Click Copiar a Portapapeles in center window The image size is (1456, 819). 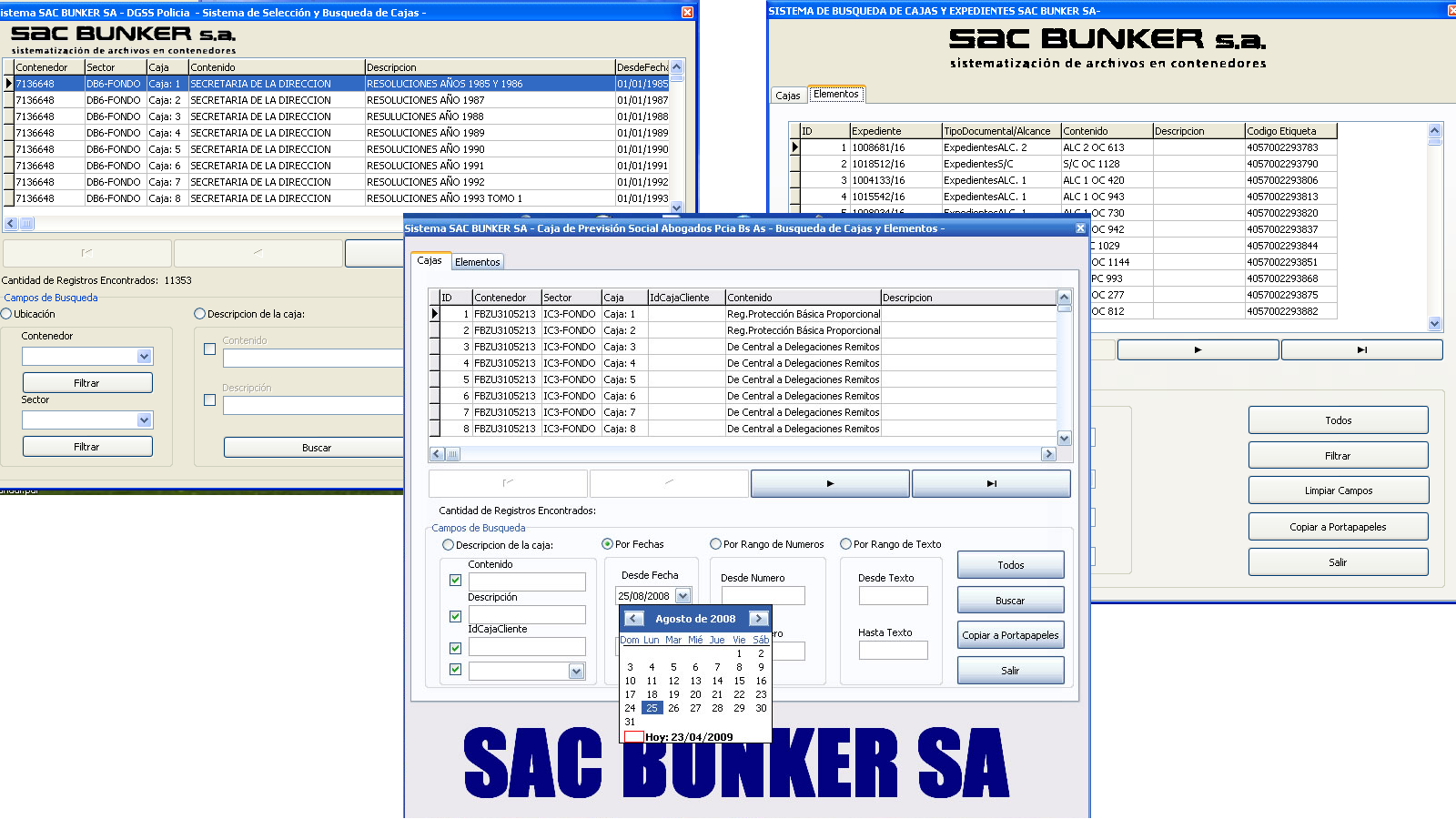click(x=1010, y=635)
